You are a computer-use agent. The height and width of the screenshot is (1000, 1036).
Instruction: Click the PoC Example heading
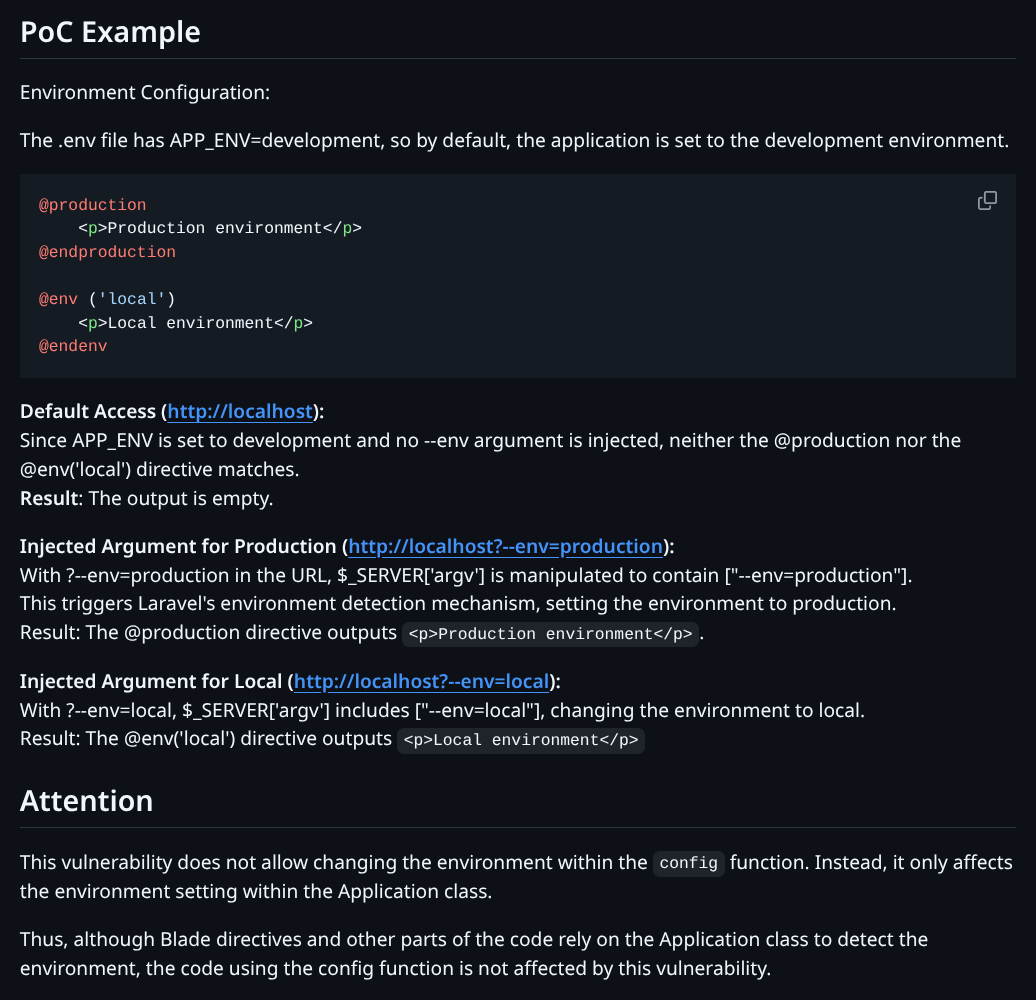click(111, 32)
